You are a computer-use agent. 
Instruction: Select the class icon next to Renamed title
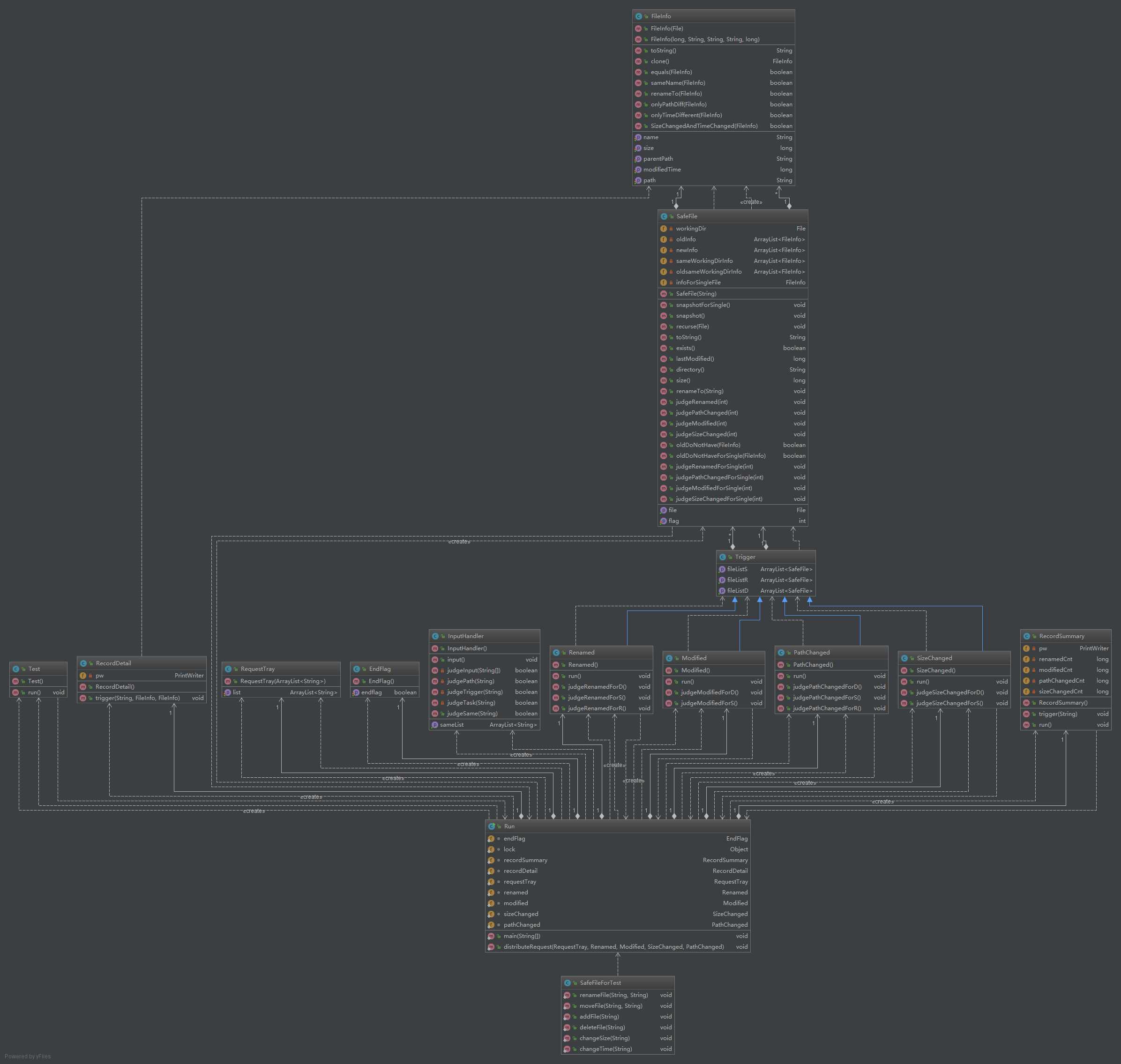(x=556, y=653)
